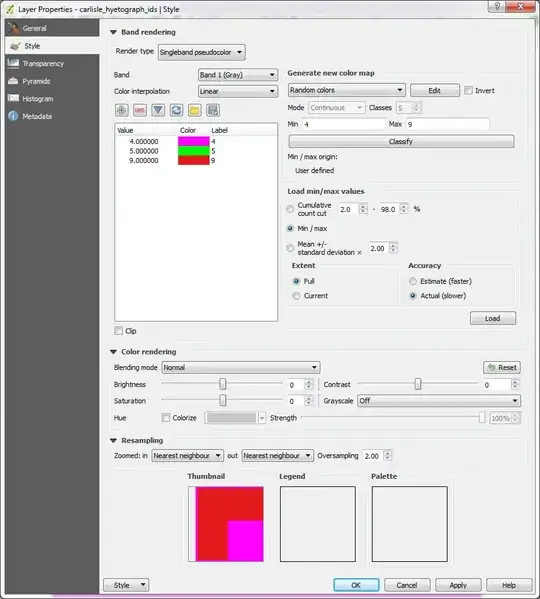540x599 pixels.
Task: Choose Mean +/- standard deviation option
Action: point(290,248)
